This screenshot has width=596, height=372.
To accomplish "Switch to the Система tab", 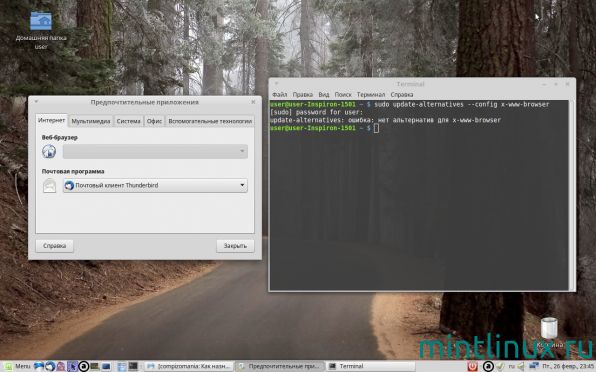I will tap(128, 121).
